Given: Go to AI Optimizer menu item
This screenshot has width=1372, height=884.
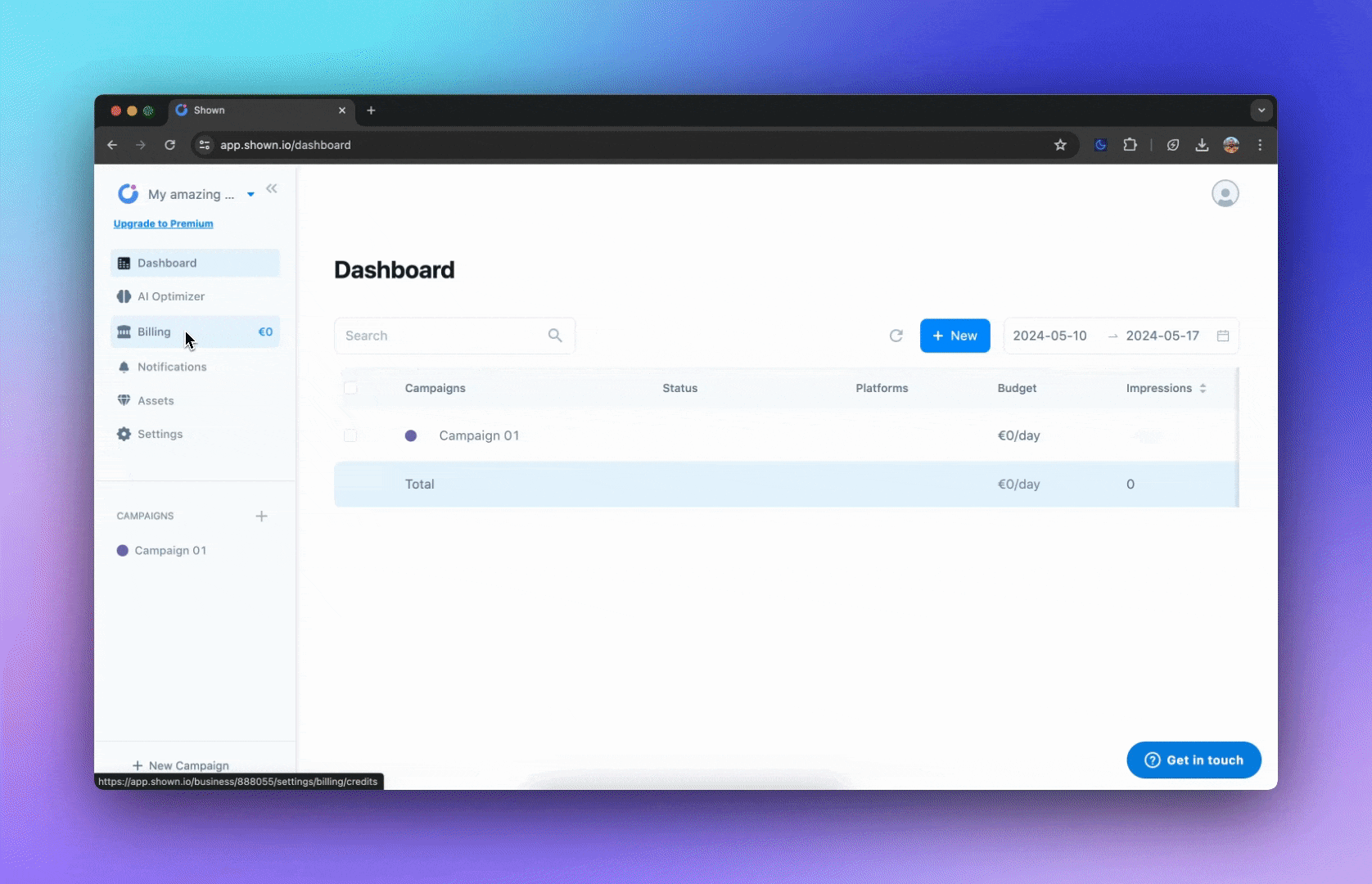Looking at the screenshot, I should coord(170,296).
